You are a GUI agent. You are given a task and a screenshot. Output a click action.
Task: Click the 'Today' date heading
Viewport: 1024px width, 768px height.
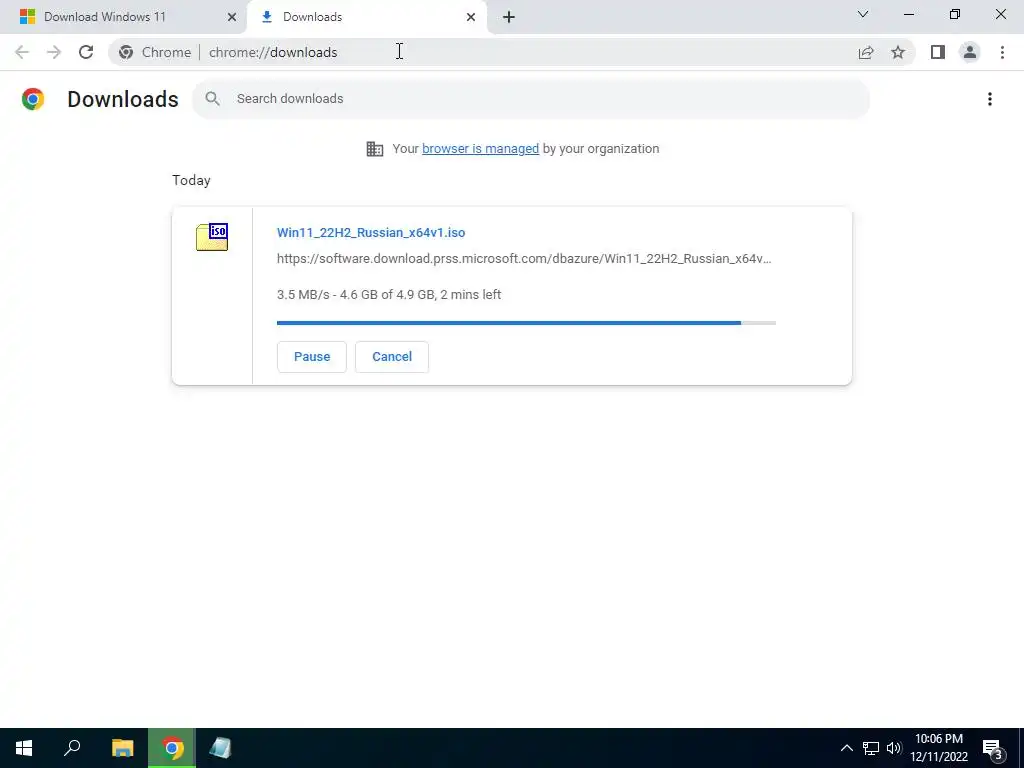point(191,180)
